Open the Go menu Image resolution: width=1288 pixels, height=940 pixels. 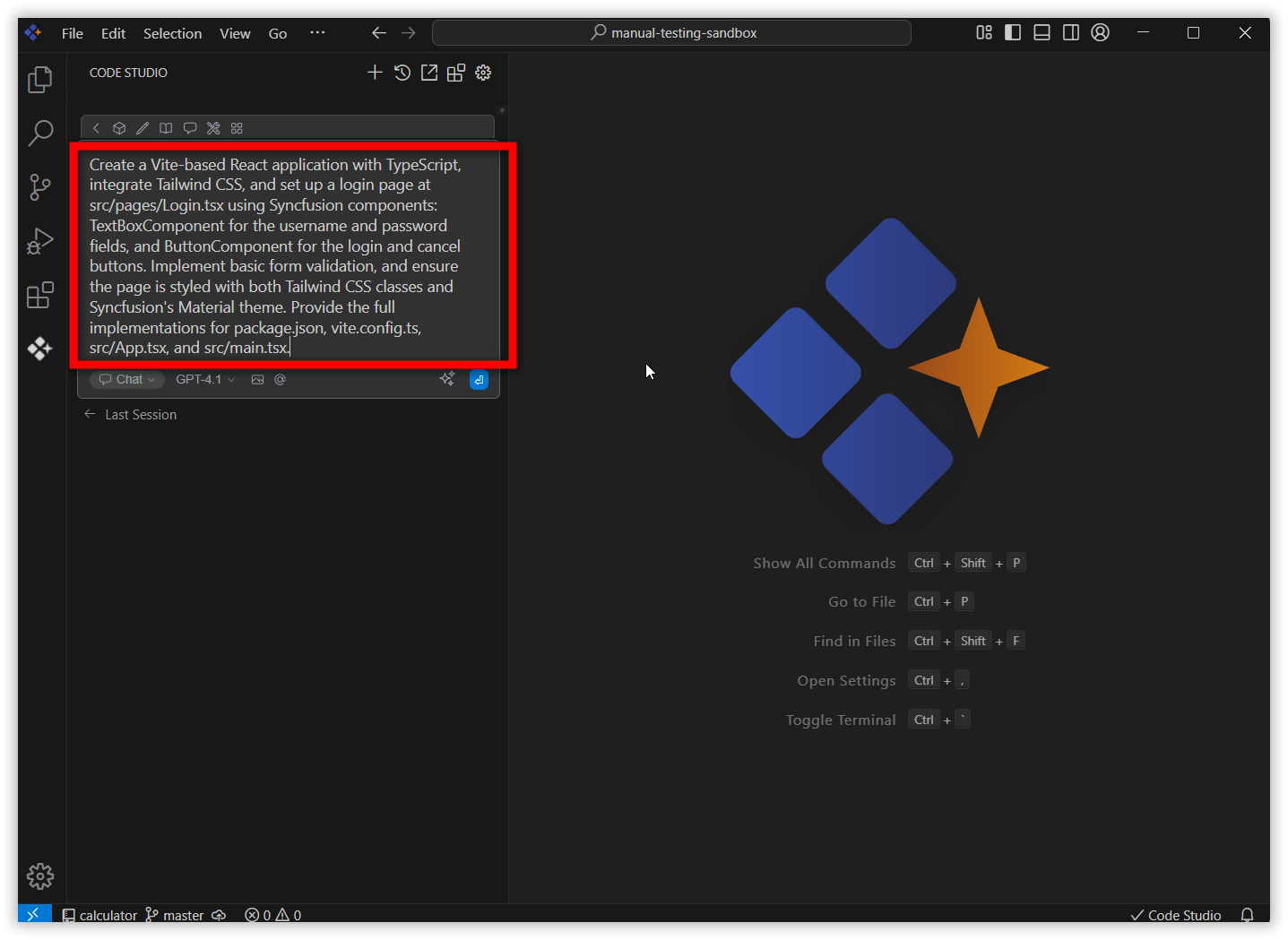click(x=278, y=33)
